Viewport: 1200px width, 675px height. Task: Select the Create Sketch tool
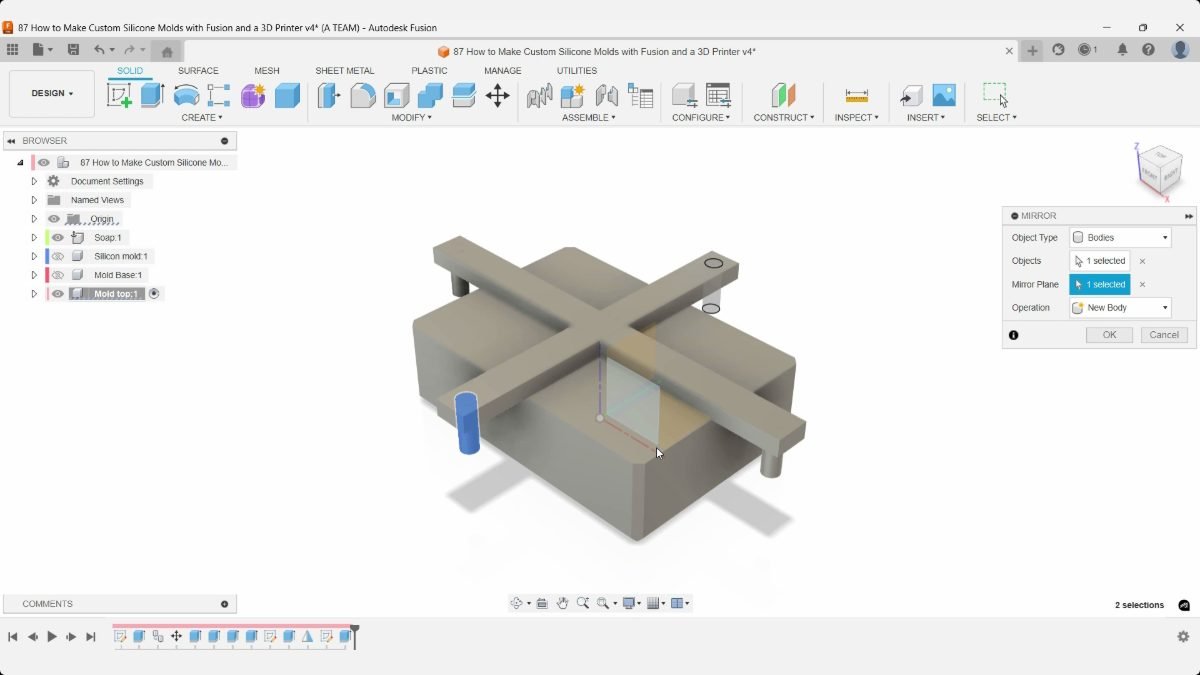click(x=119, y=95)
